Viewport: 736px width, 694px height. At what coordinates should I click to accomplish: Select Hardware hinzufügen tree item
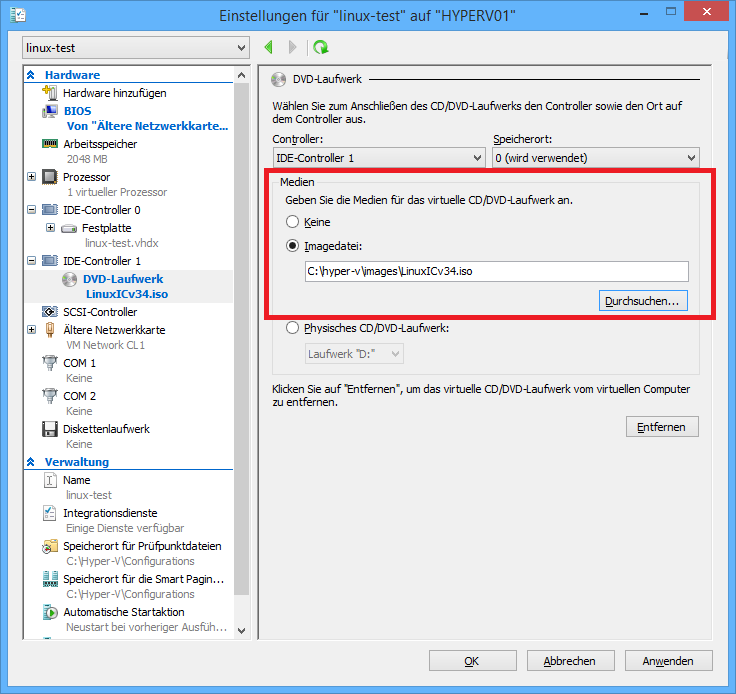click(115, 93)
